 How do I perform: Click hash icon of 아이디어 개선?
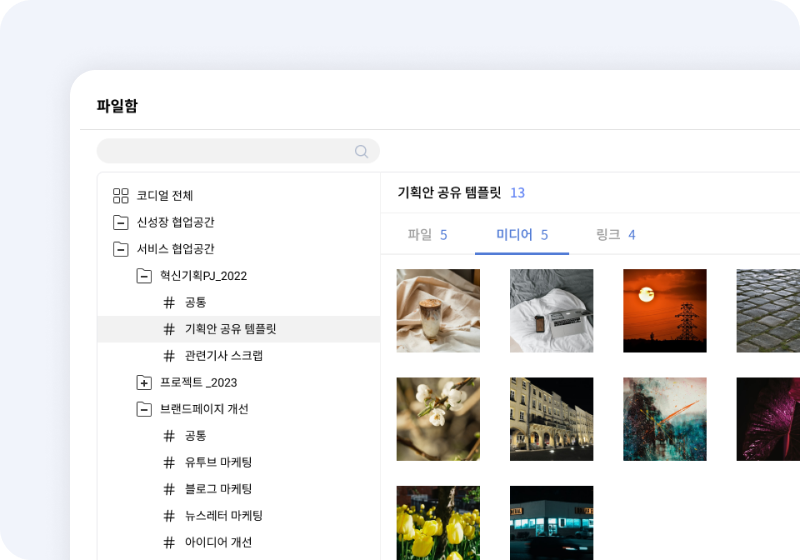[x=169, y=543]
